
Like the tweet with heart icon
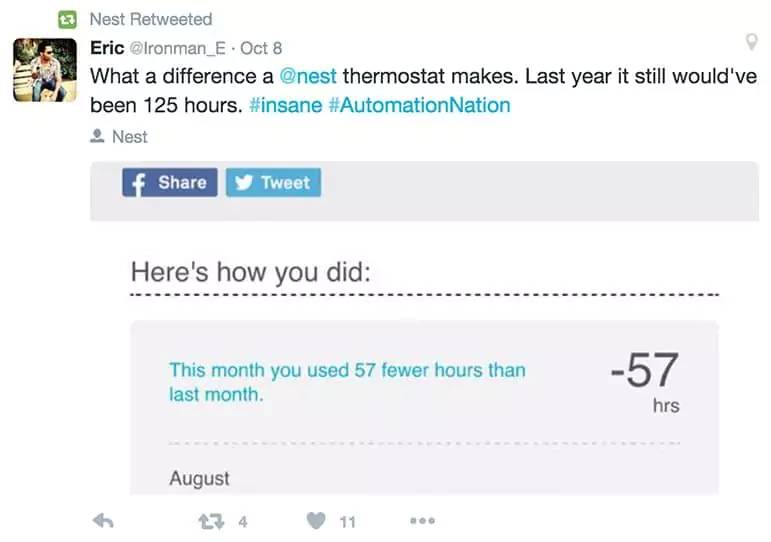[x=316, y=520]
